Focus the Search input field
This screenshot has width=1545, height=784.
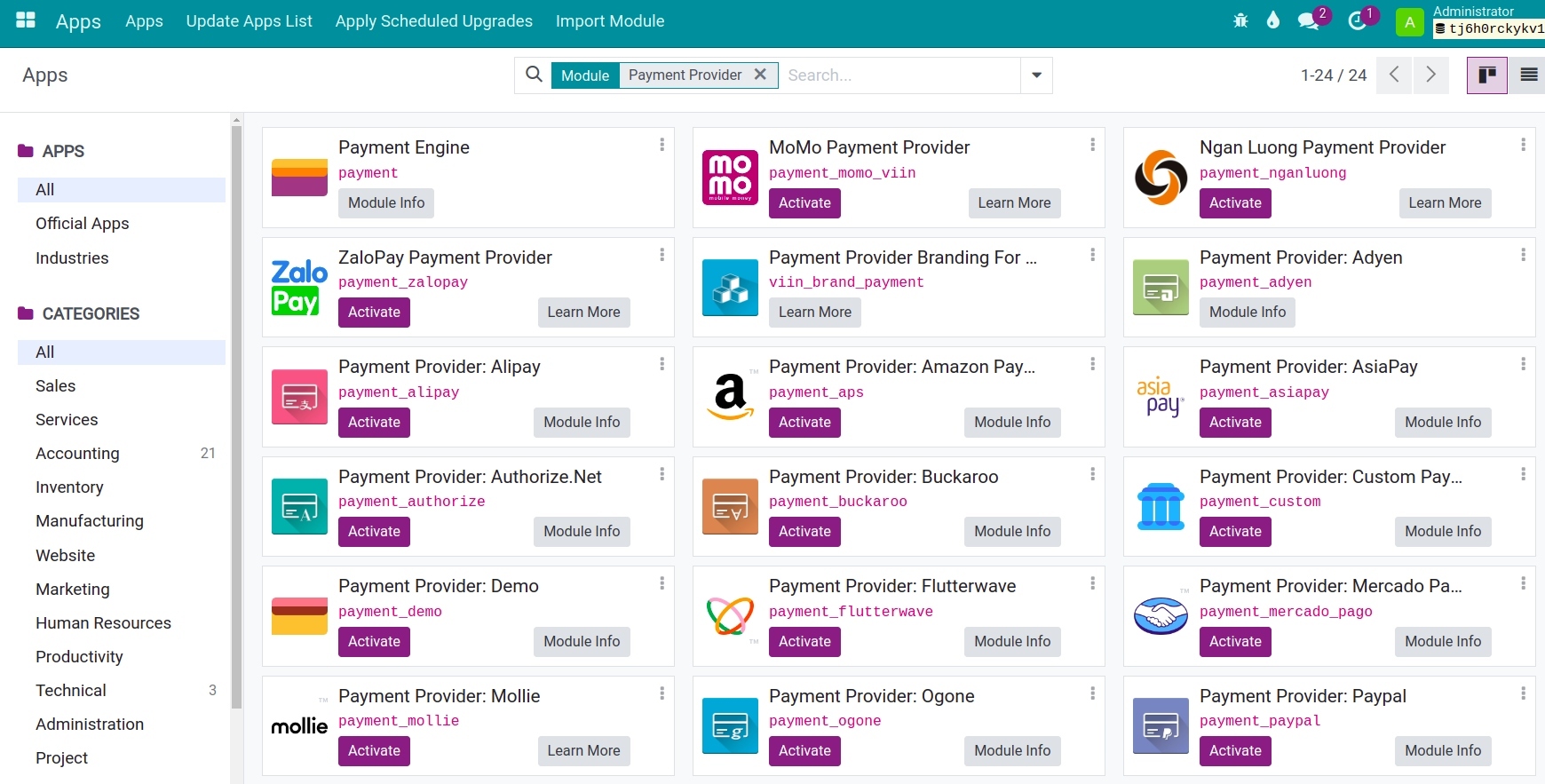pos(899,75)
